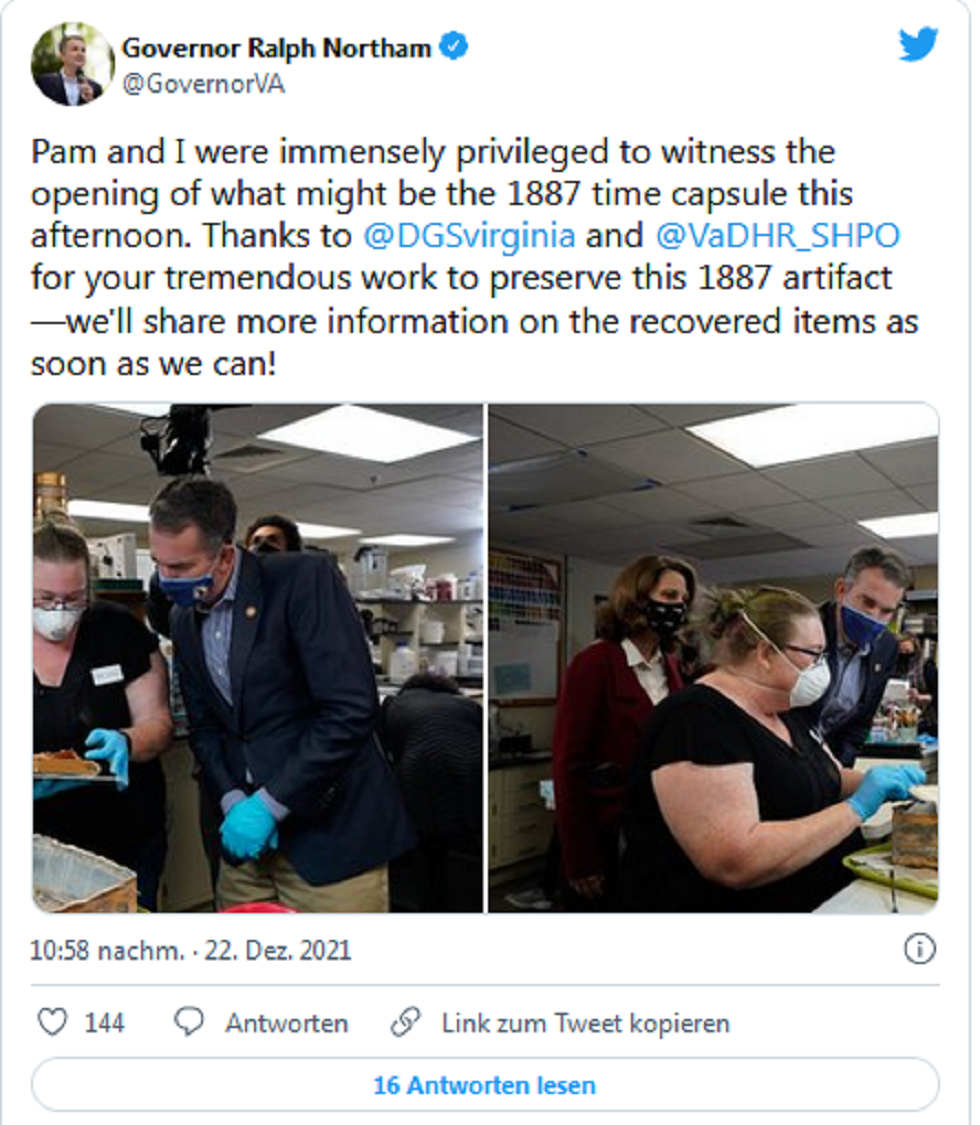Viewport: 980px width, 1125px height.
Task: Open the @DGSvirginia mention link
Action: coord(468,236)
